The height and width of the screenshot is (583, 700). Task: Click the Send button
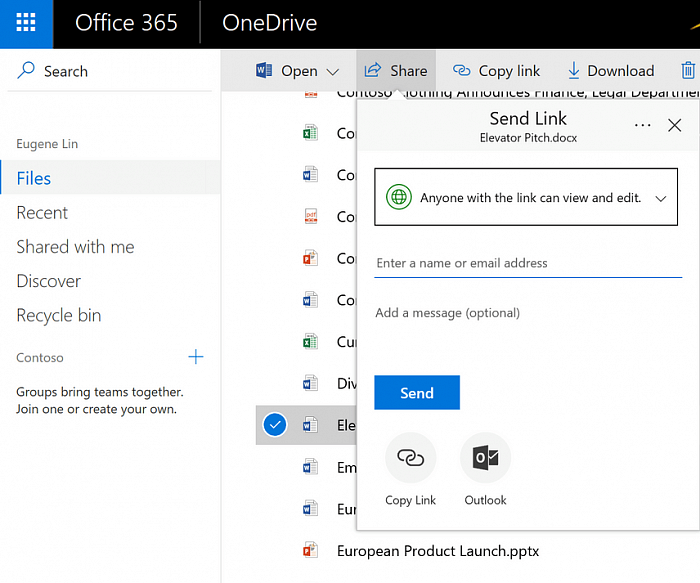click(417, 392)
